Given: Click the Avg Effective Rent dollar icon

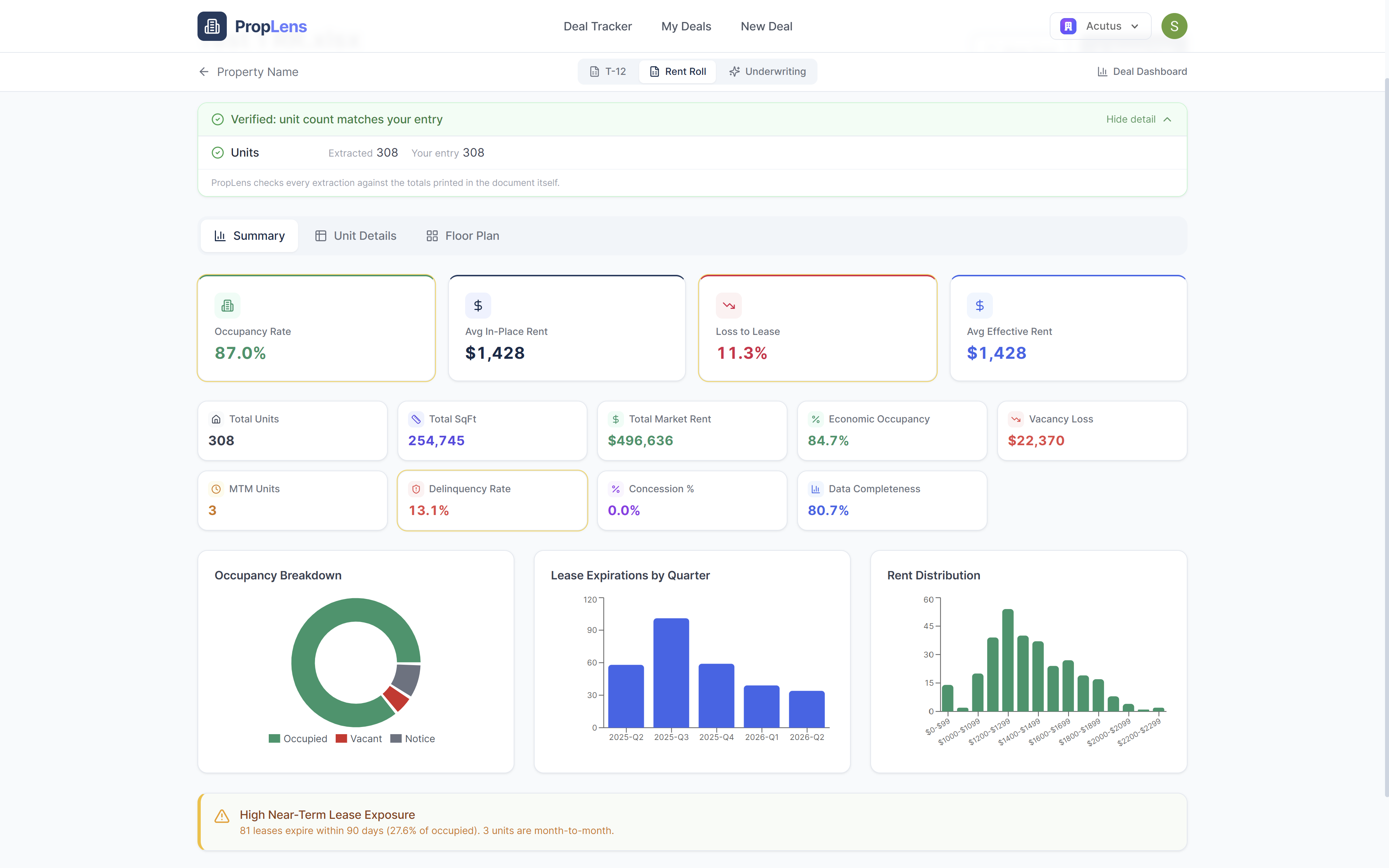Looking at the screenshot, I should (x=980, y=305).
